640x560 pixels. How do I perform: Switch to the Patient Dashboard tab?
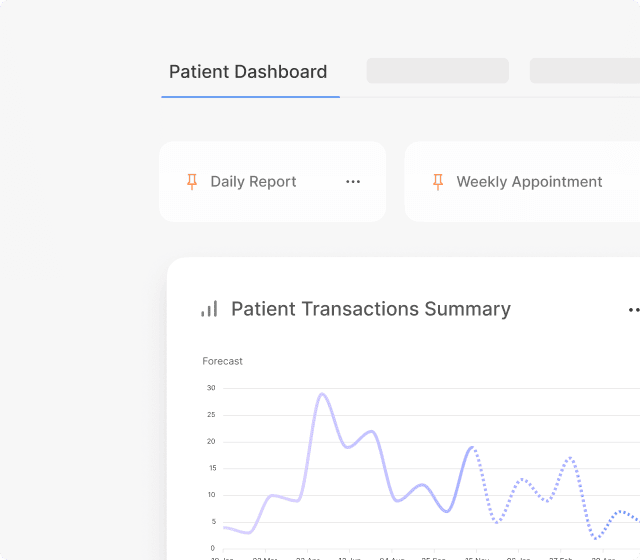click(248, 72)
